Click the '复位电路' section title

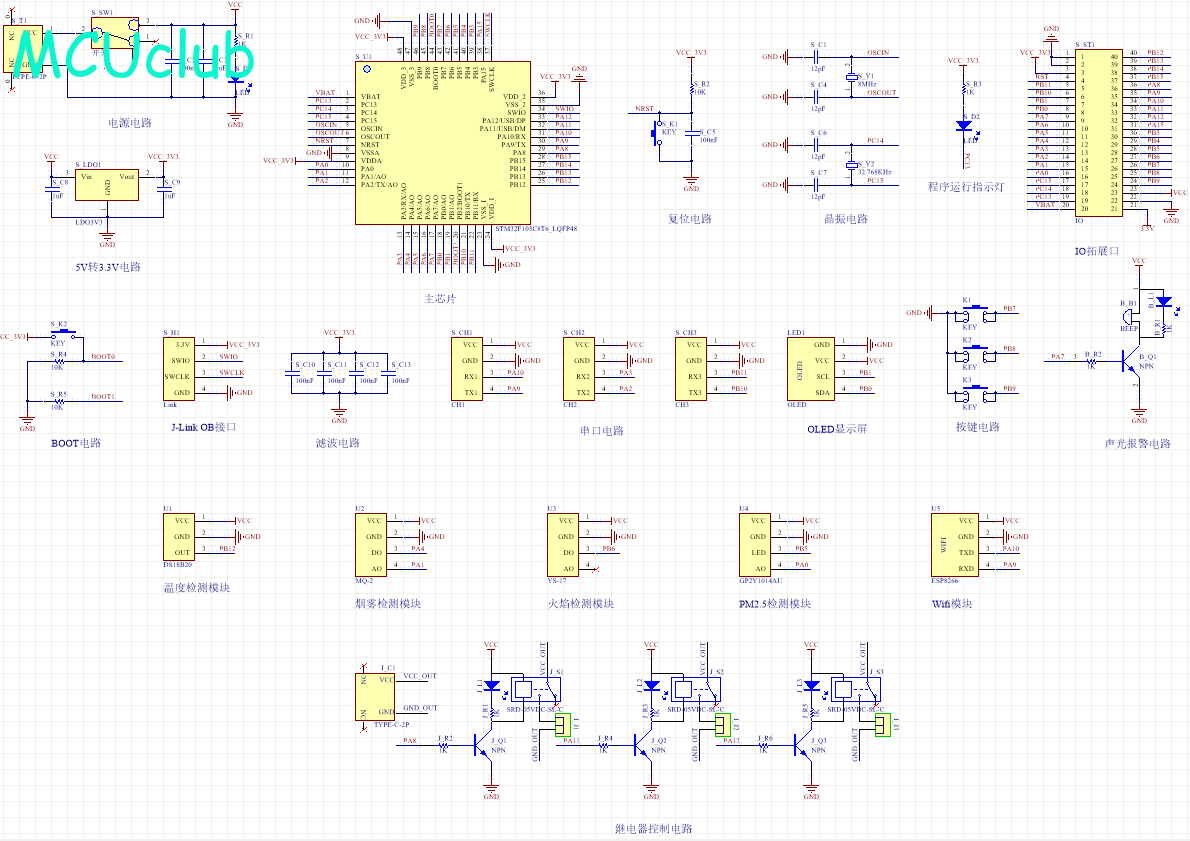[x=690, y=219]
